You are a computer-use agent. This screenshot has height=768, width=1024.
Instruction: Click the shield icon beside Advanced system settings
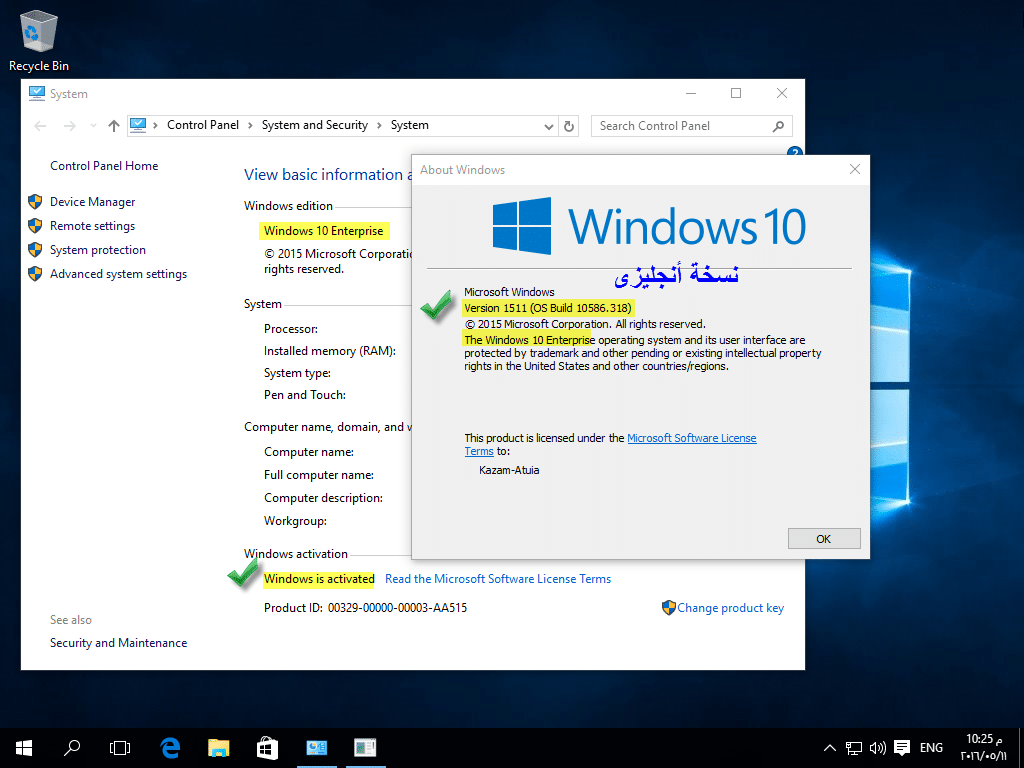click(35, 274)
